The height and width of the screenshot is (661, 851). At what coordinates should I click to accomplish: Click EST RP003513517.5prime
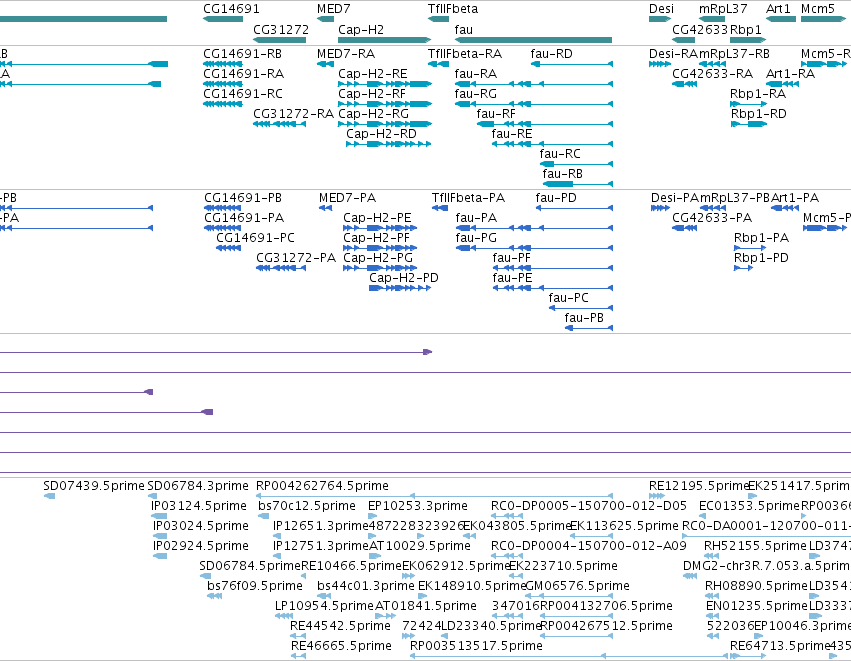pos(477,645)
